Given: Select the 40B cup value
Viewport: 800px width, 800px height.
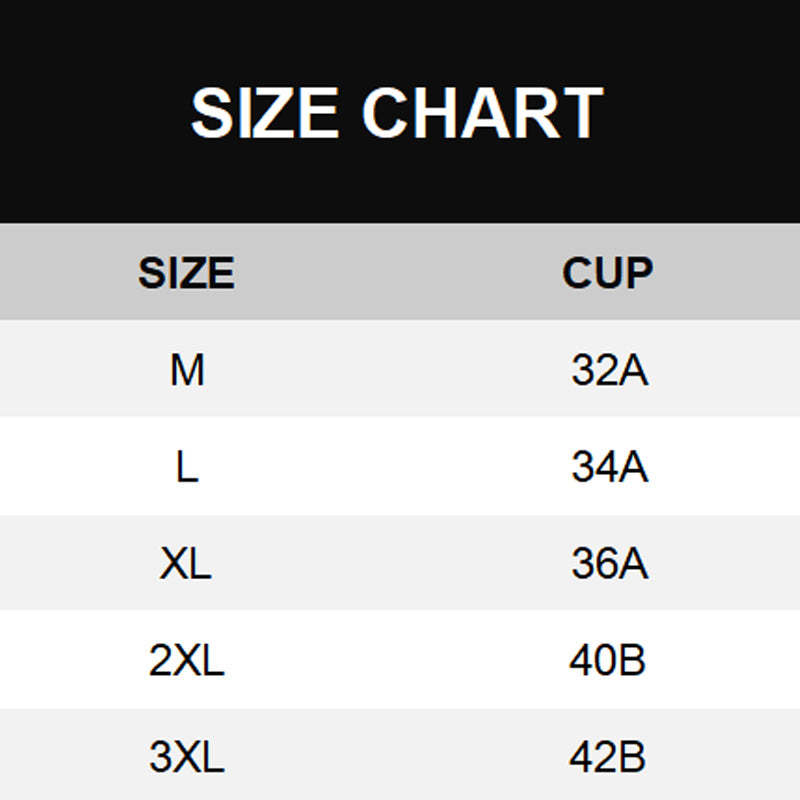Looking at the screenshot, I should coord(608,661).
